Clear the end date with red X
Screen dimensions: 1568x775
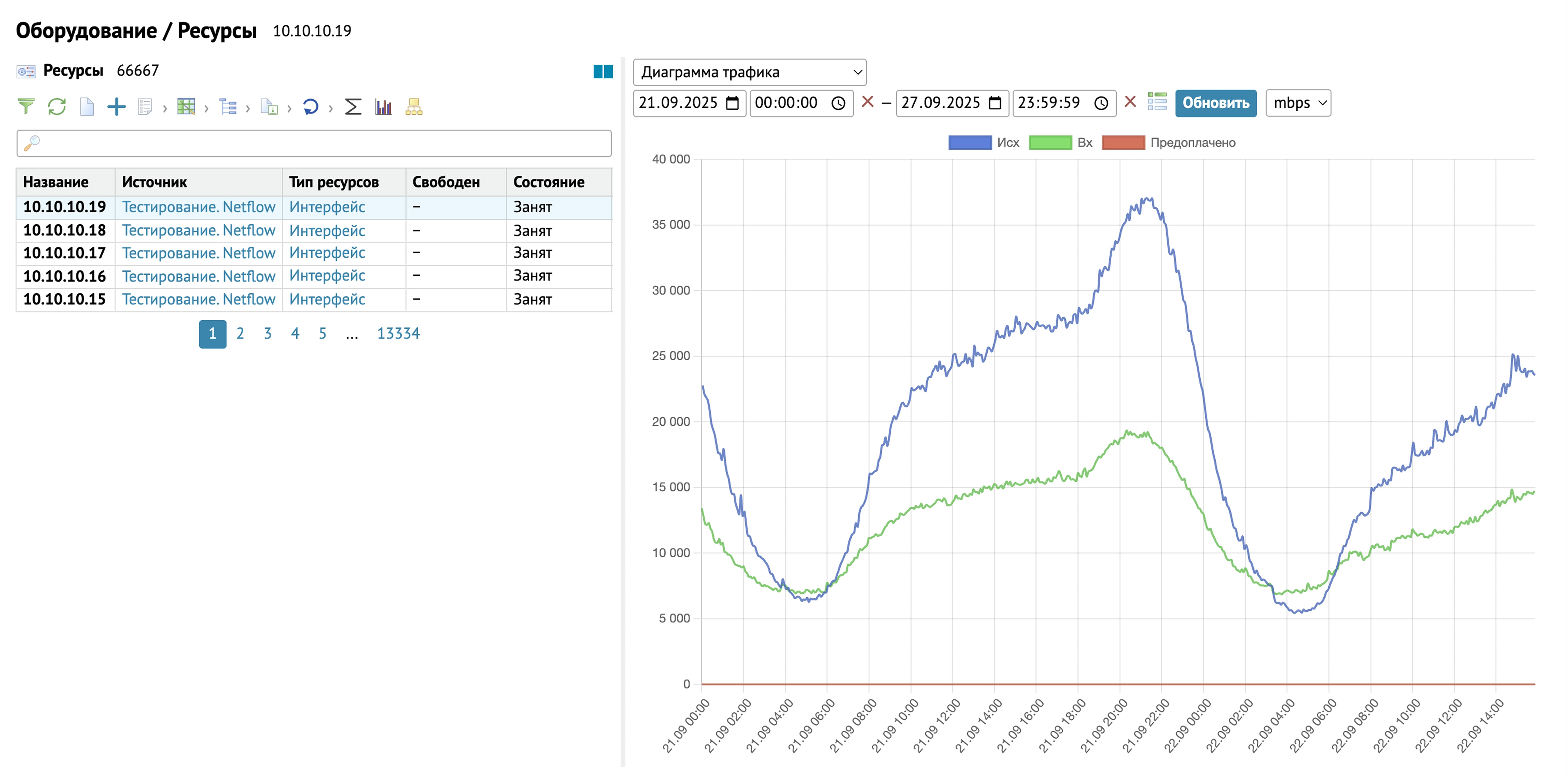(1130, 102)
